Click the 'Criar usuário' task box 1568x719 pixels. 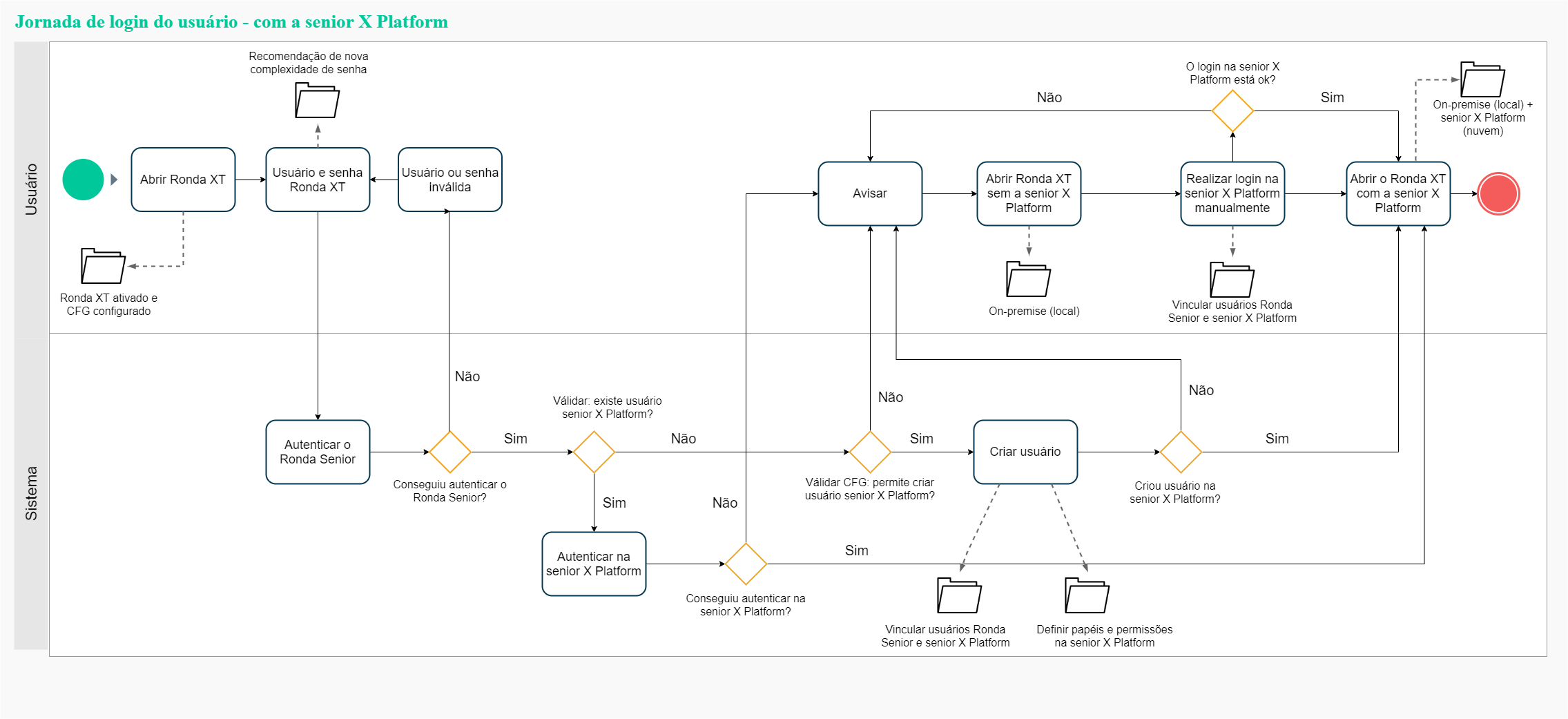(1025, 452)
